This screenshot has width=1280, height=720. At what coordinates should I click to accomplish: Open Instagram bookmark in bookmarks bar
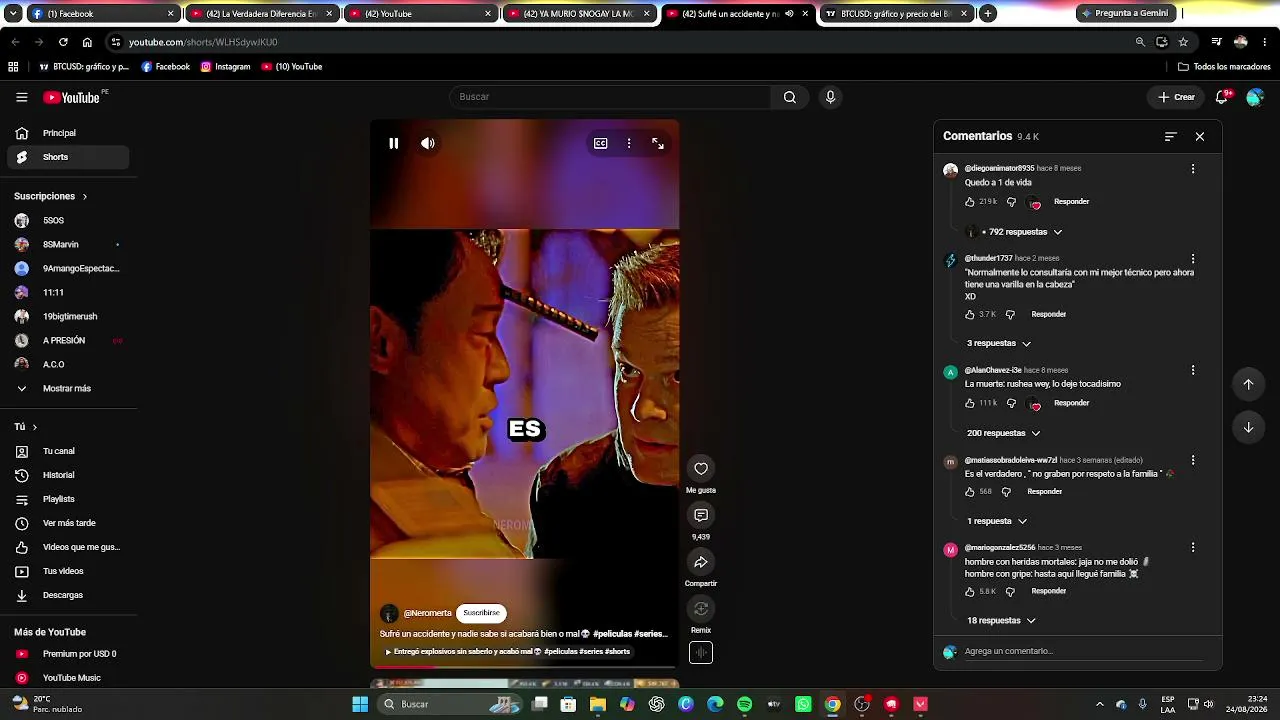click(225, 67)
